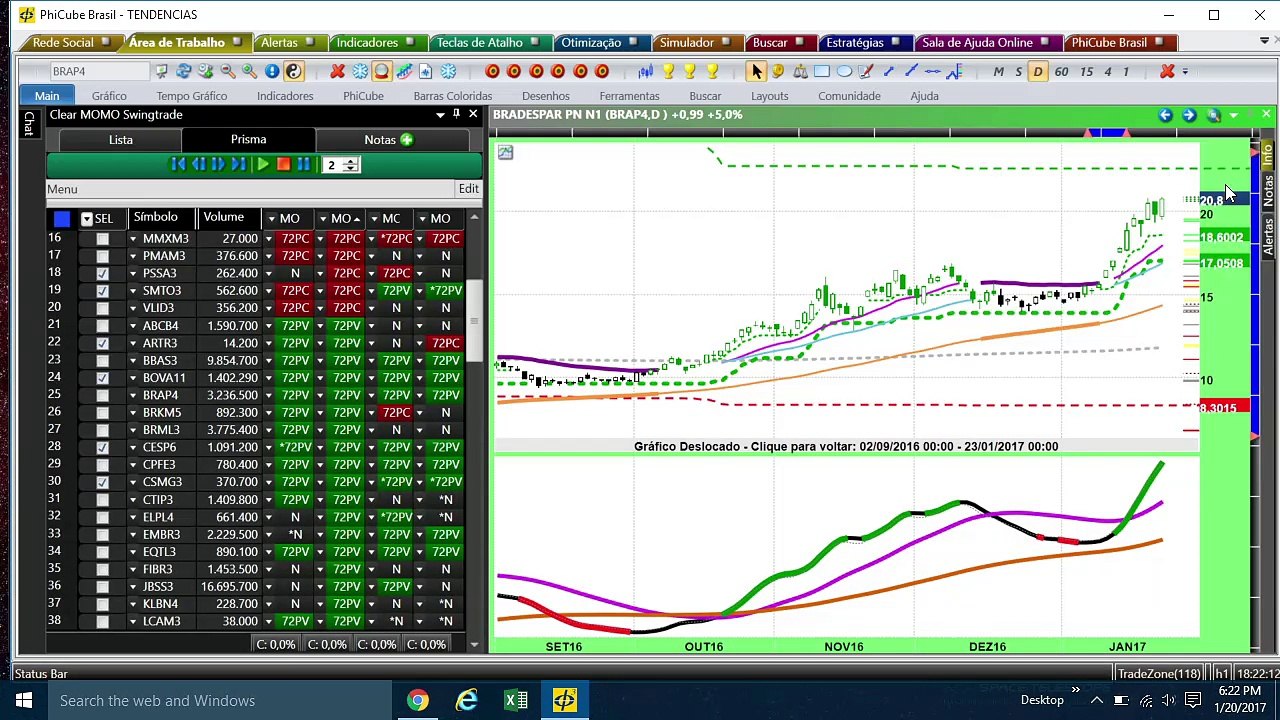The height and width of the screenshot is (720, 1280).
Task: Click the red X delete icon near snowflake
Action: (x=338, y=71)
